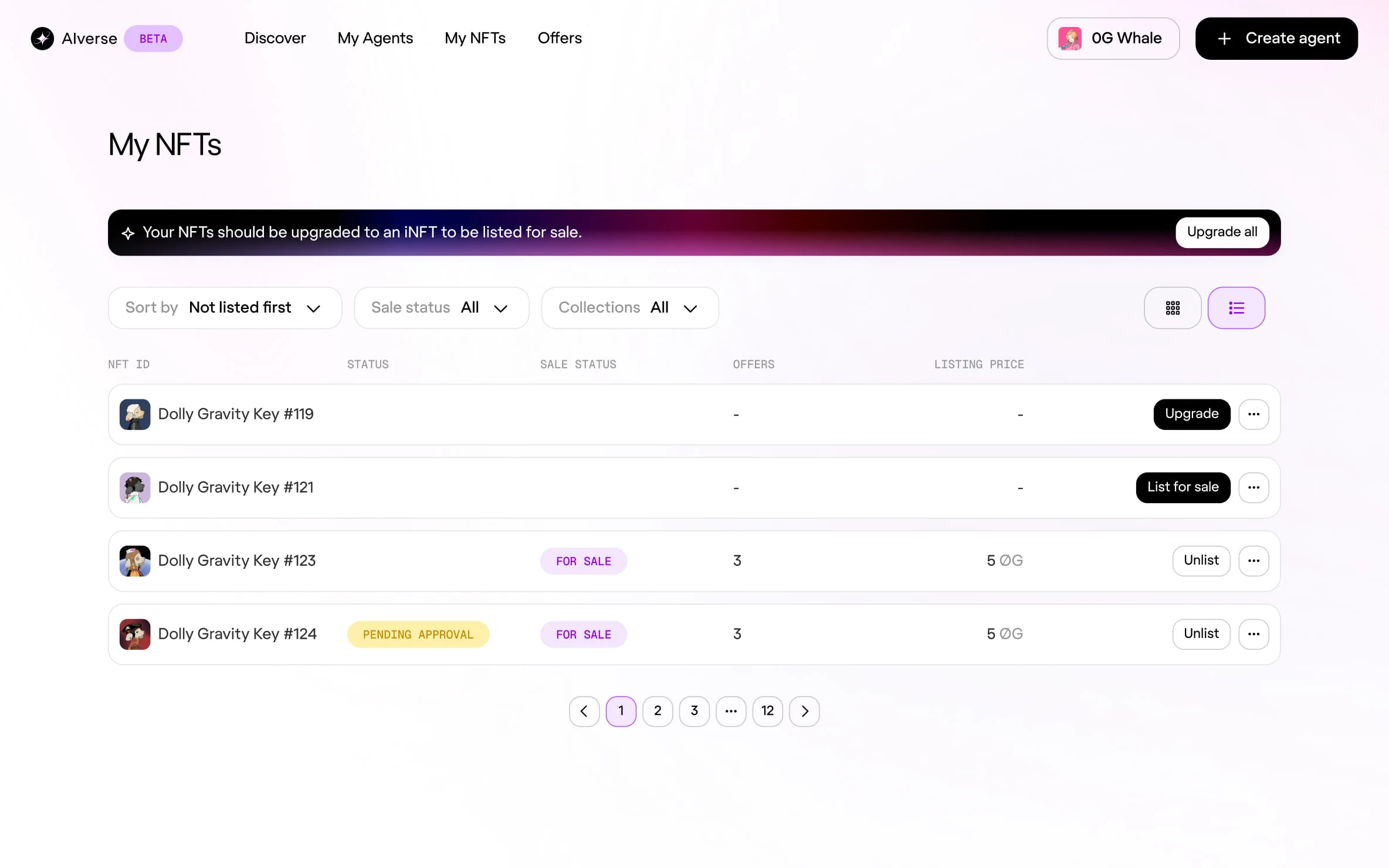The width and height of the screenshot is (1389, 868).
Task: Unlist Dolly Gravity Key #124
Action: [1201, 634]
